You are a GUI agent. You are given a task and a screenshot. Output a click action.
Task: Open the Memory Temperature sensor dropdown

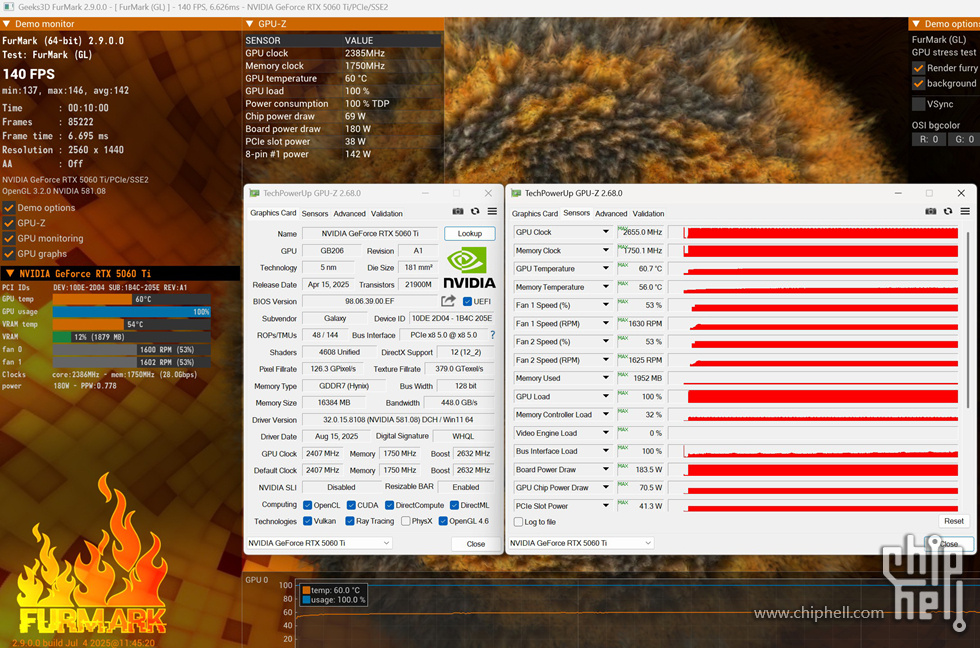click(x=606, y=287)
